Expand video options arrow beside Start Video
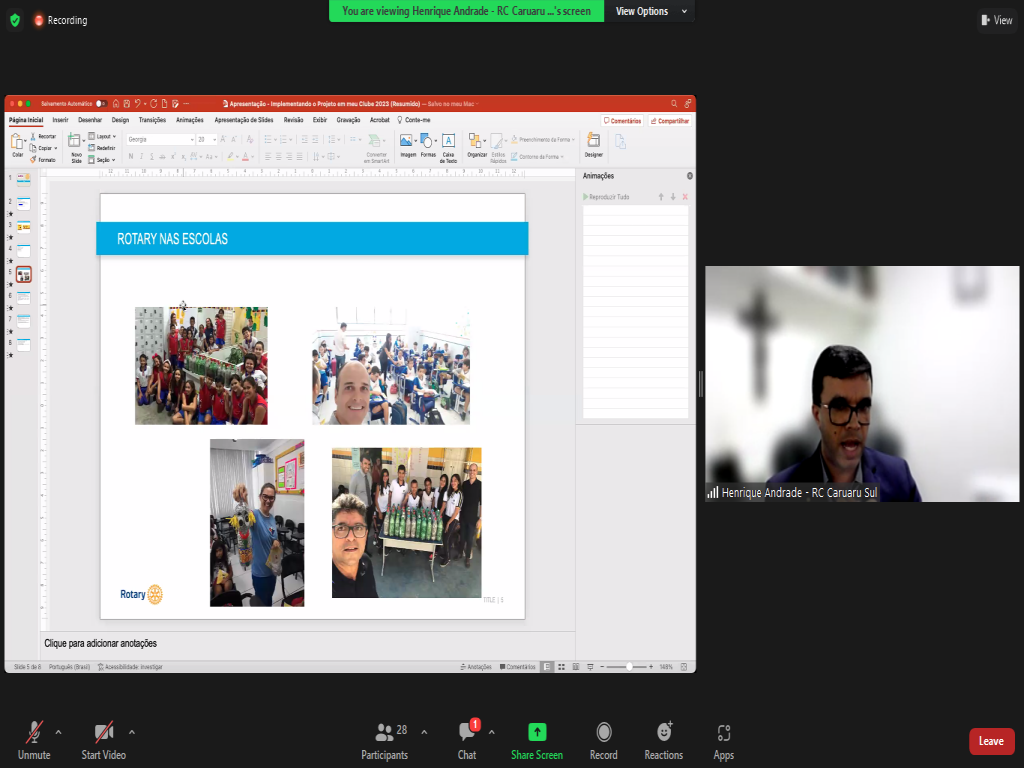 pos(132,731)
